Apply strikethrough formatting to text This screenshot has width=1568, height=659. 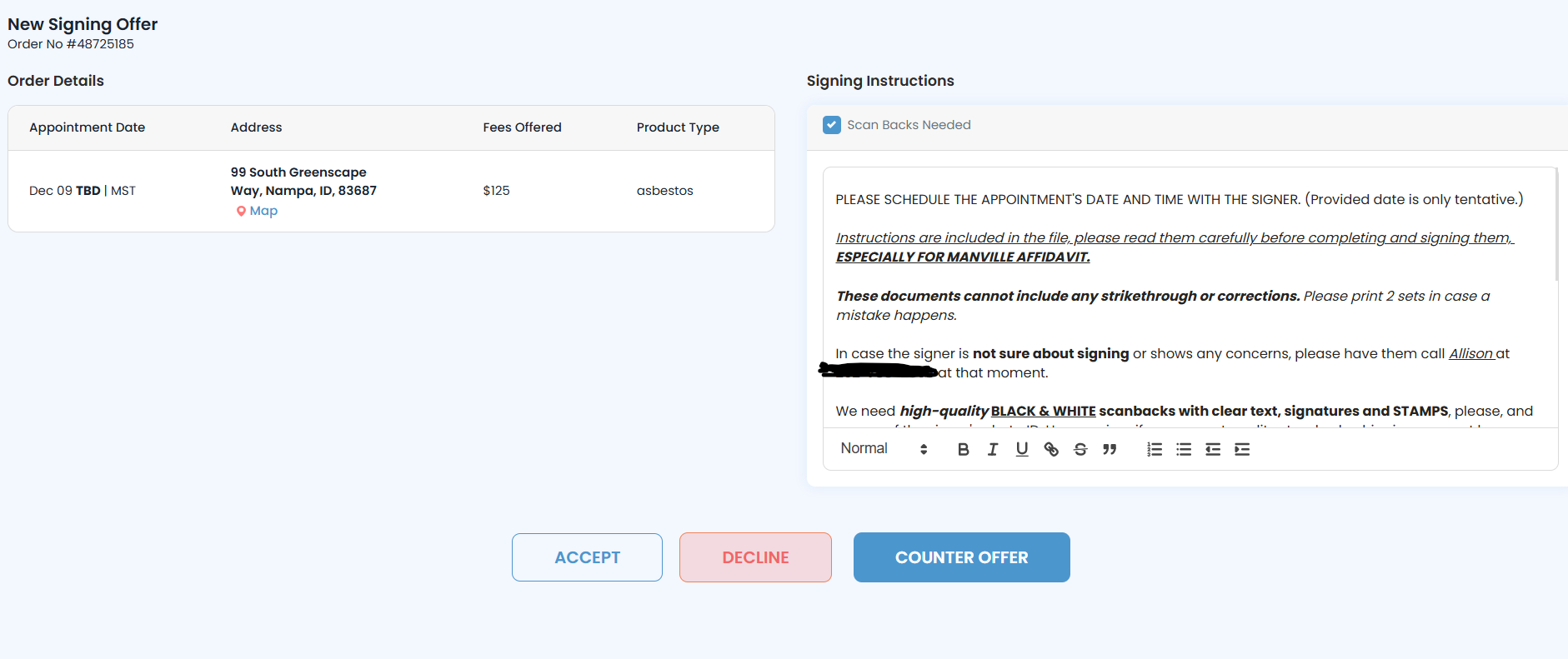[1080, 449]
